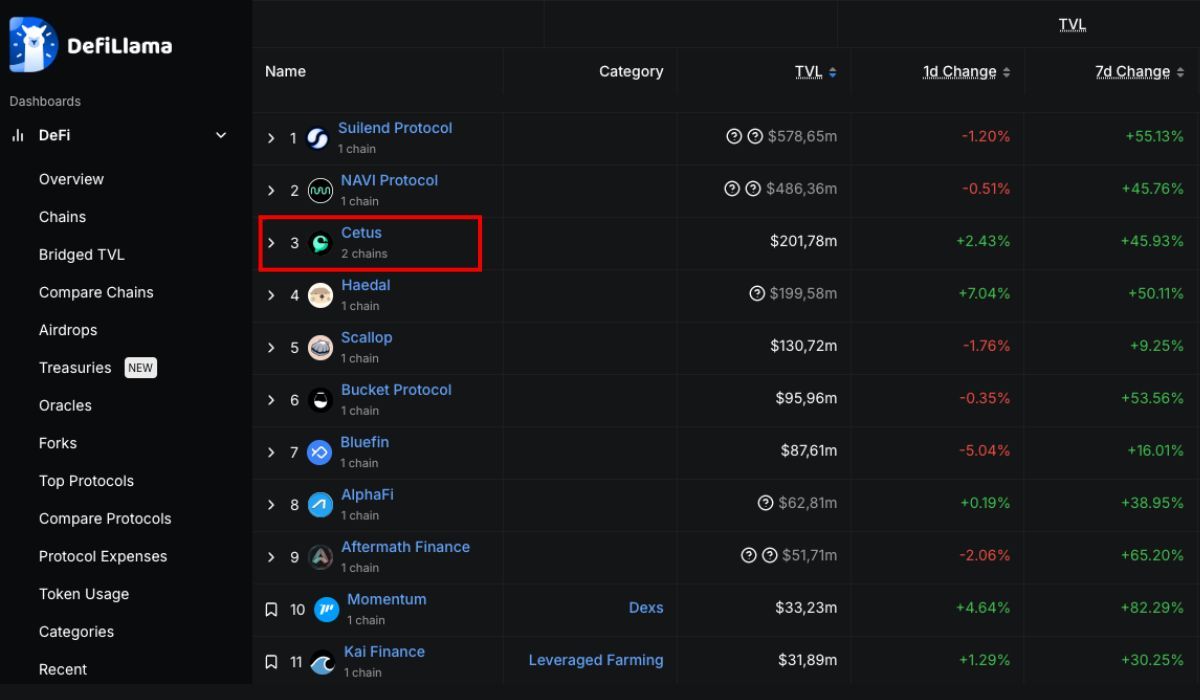The image size is (1200, 700).
Task: Click the Kai Finance logo icon
Action: pyautogui.click(x=323, y=662)
